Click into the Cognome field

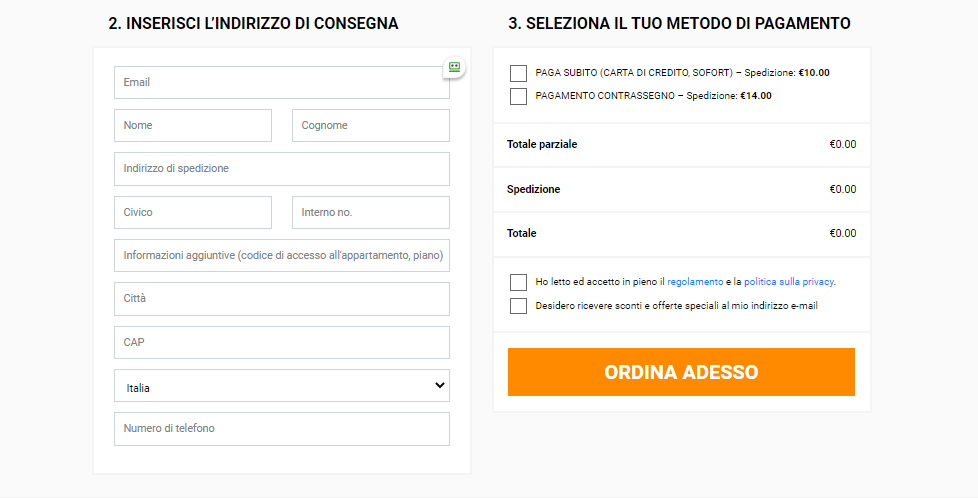click(370, 126)
